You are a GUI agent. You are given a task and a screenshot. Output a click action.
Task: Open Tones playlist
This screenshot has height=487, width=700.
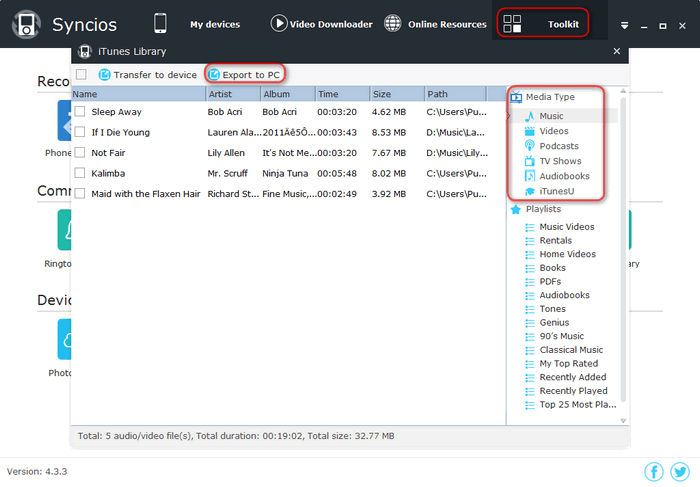tap(552, 309)
